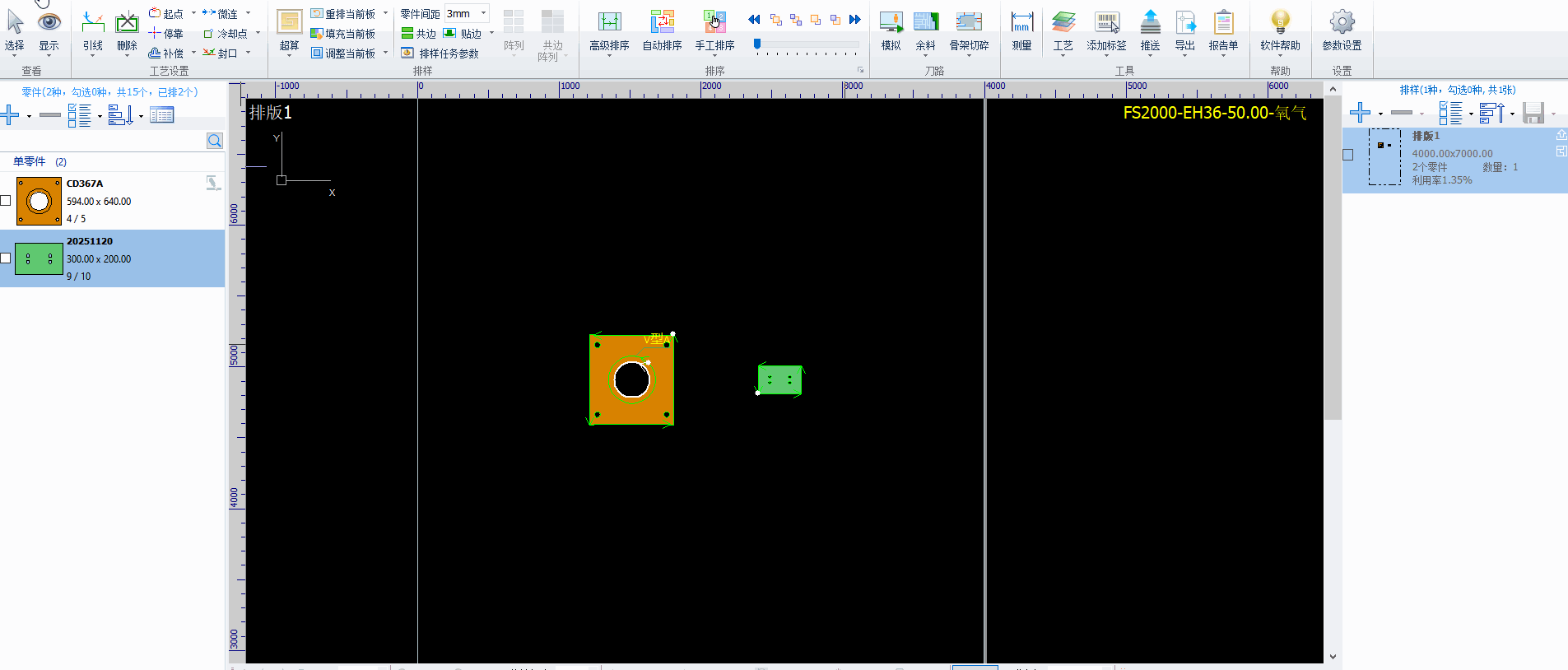Check the CD367A part checkbox
Image resolution: width=1568 pixels, height=670 pixels.
click(x=6, y=201)
